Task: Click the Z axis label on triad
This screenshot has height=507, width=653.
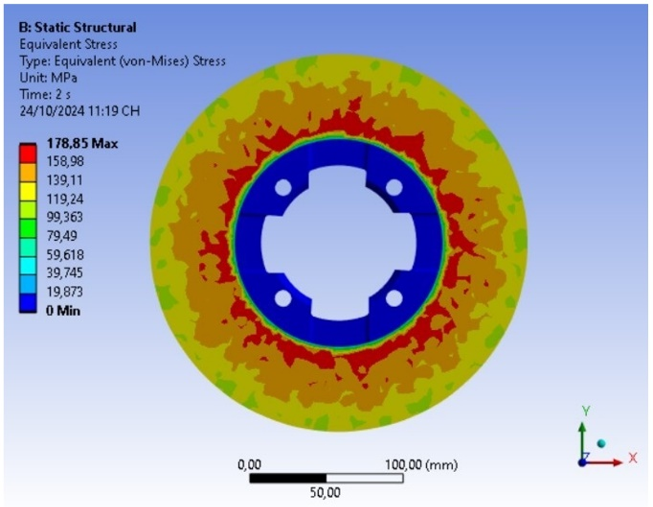Action: 586,455
